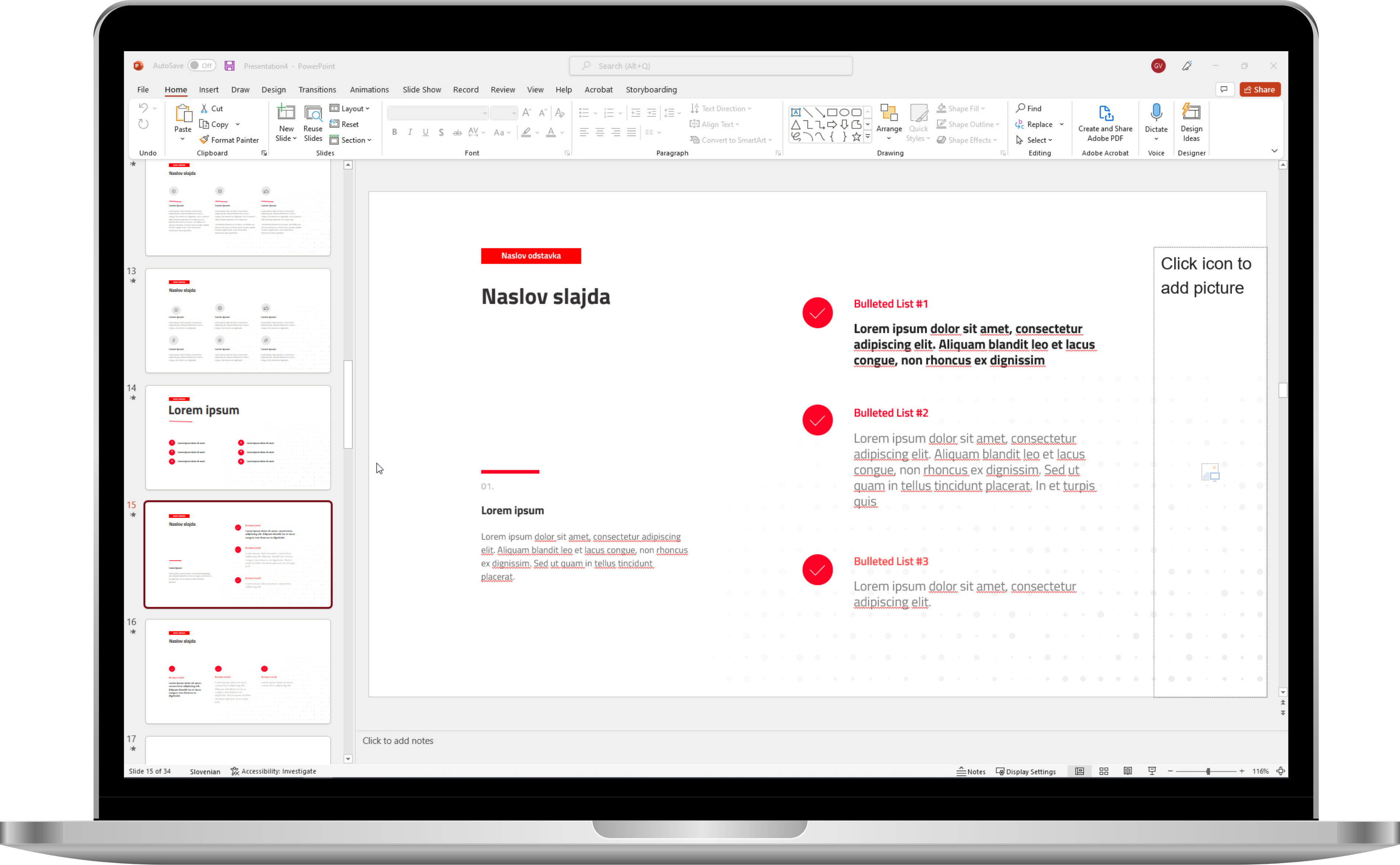Click the Notes button in status bar
This screenshot has height=865, width=1400.
coord(971,771)
